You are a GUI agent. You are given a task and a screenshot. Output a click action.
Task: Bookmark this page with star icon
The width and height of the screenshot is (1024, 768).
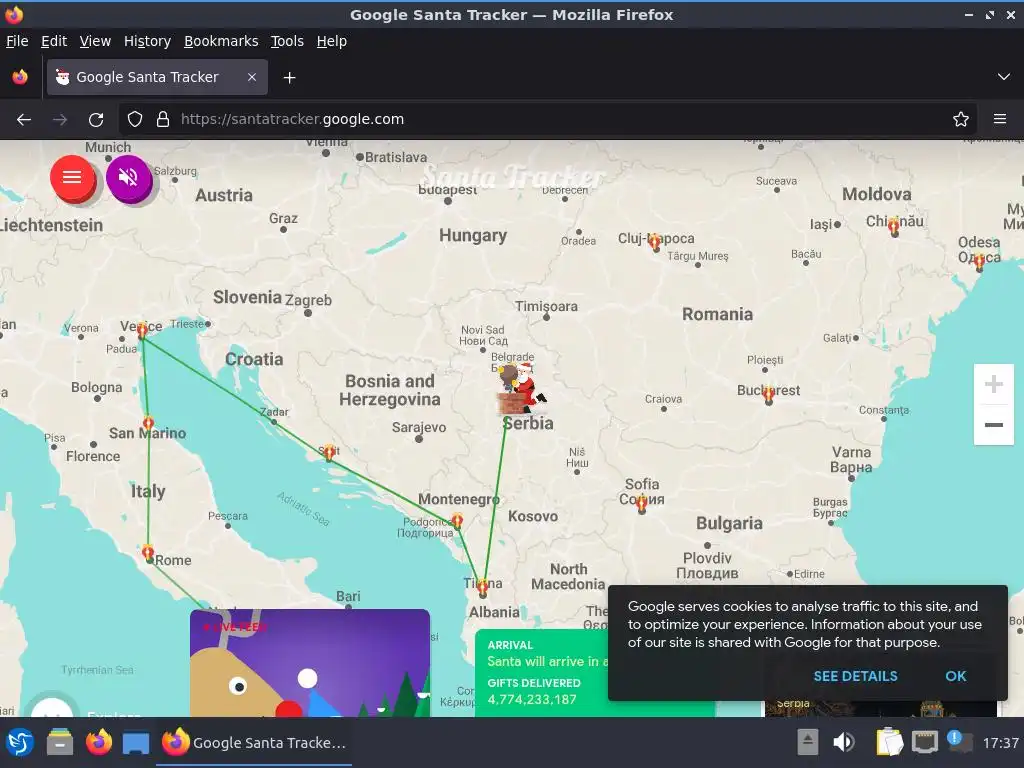pyautogui.click(x=961, y=120)
